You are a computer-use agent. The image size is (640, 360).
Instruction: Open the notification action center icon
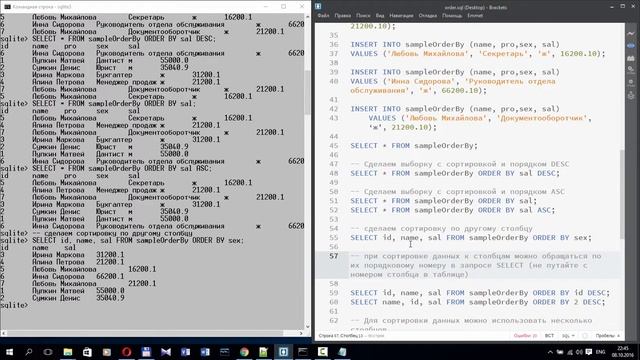point(589,352)
